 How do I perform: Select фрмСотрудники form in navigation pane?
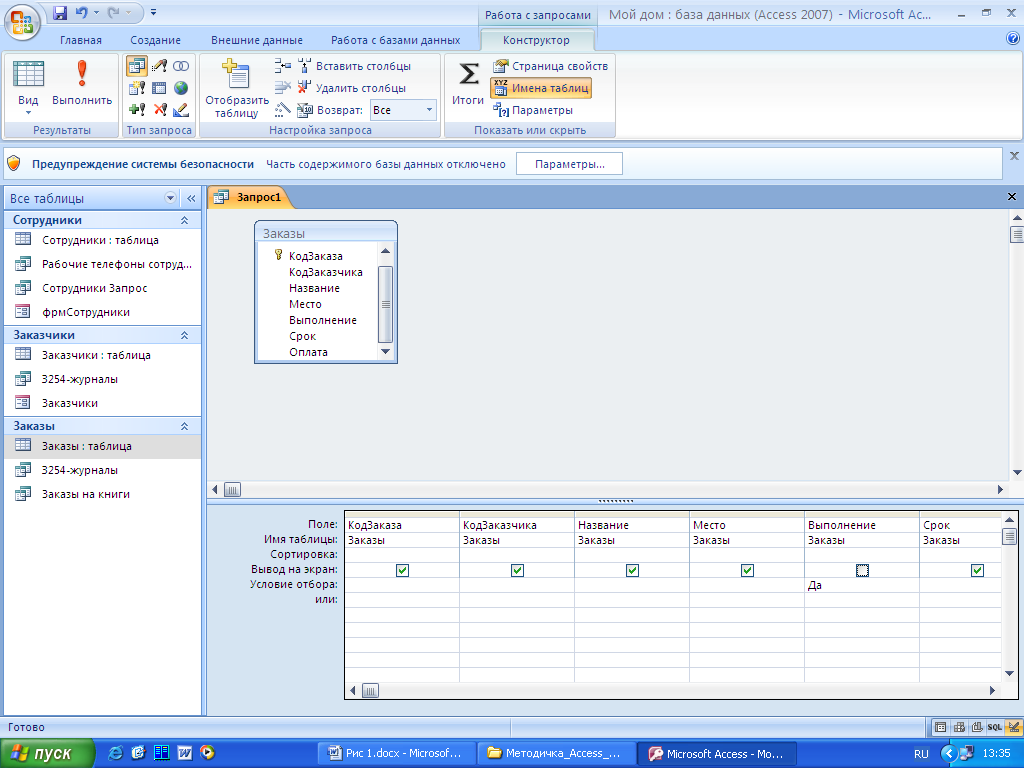[x=86, y=312]
